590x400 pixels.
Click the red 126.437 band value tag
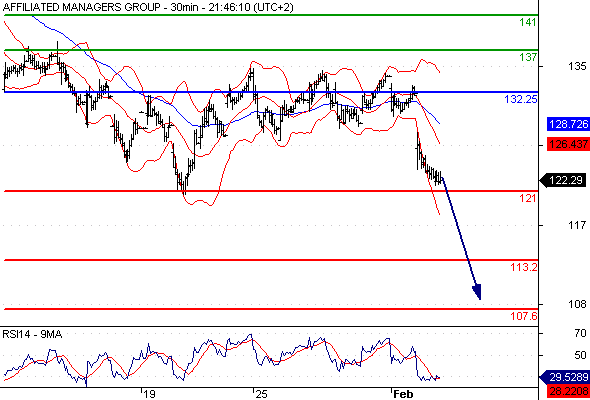click(569, 144)
